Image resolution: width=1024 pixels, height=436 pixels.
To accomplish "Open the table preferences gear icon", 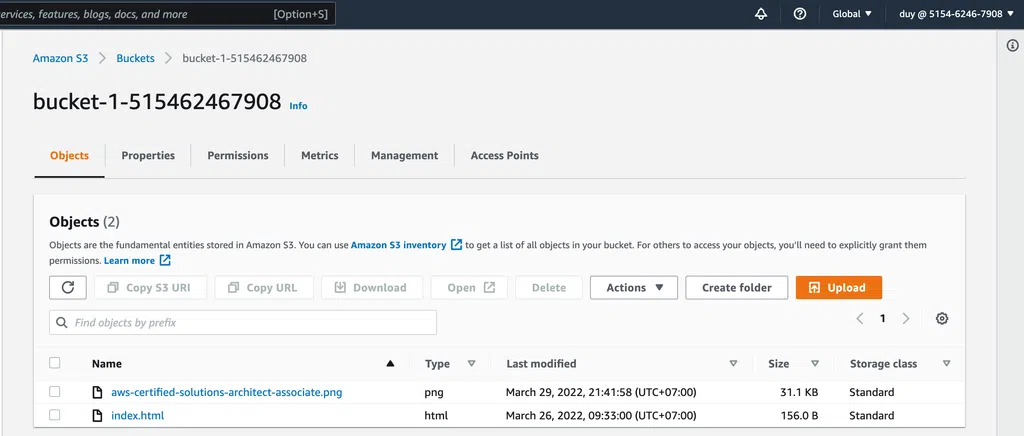I will point(942,319).
